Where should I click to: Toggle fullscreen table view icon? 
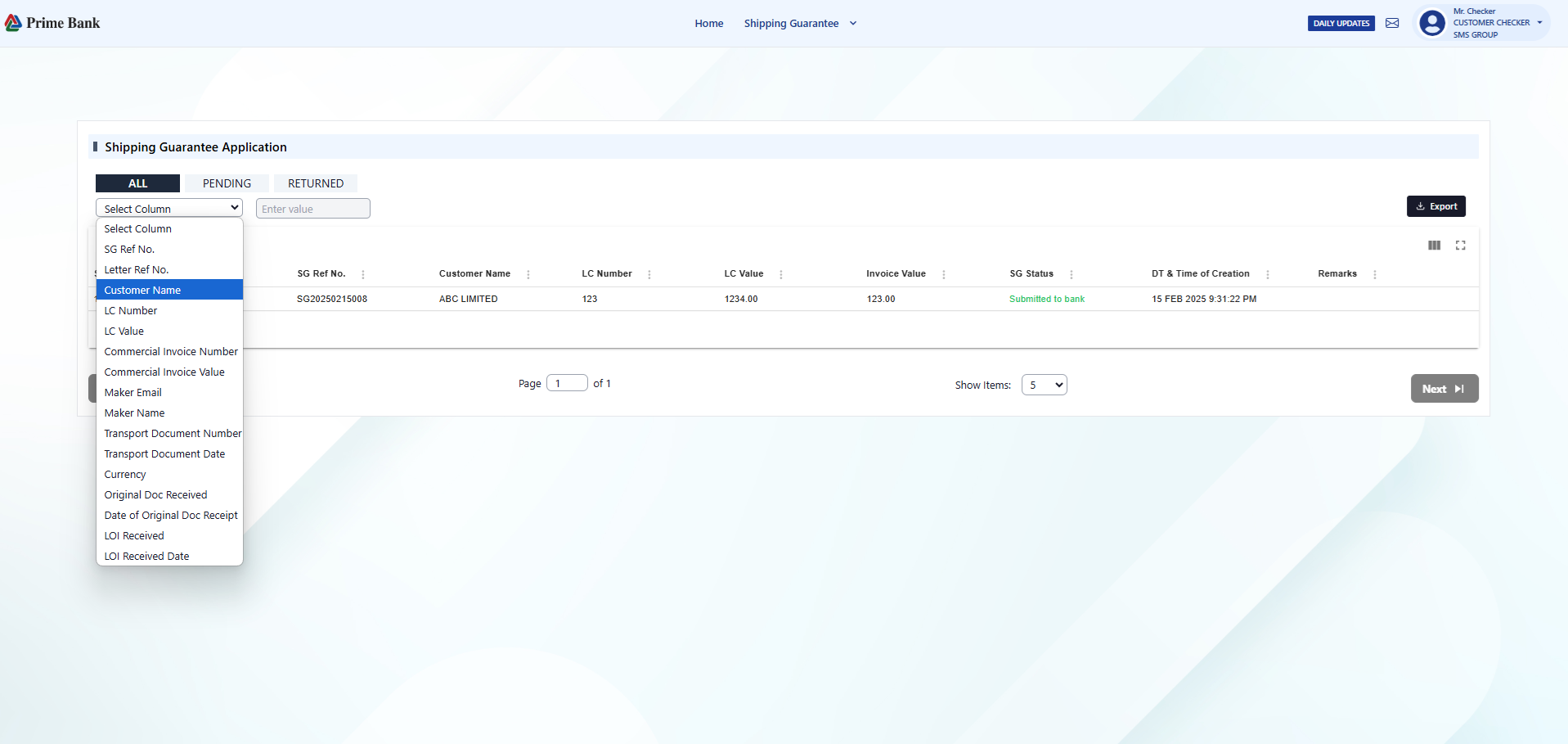tap(1461, 246)
